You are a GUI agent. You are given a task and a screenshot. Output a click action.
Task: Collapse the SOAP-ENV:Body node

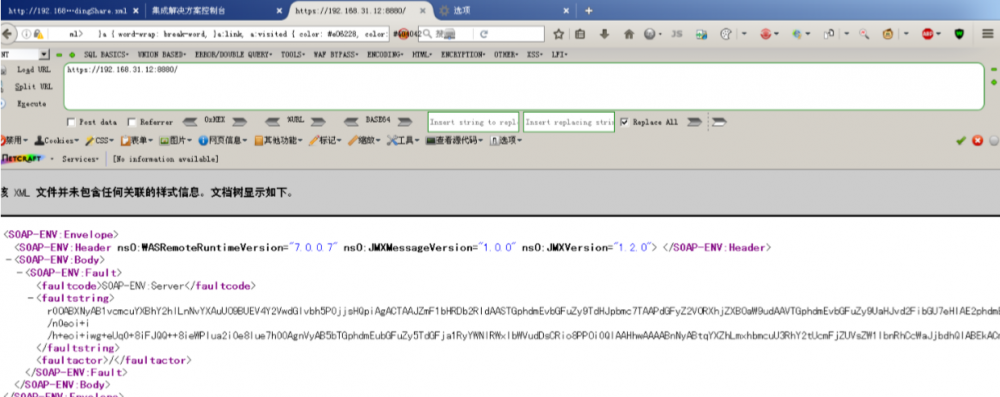(8, 260)
